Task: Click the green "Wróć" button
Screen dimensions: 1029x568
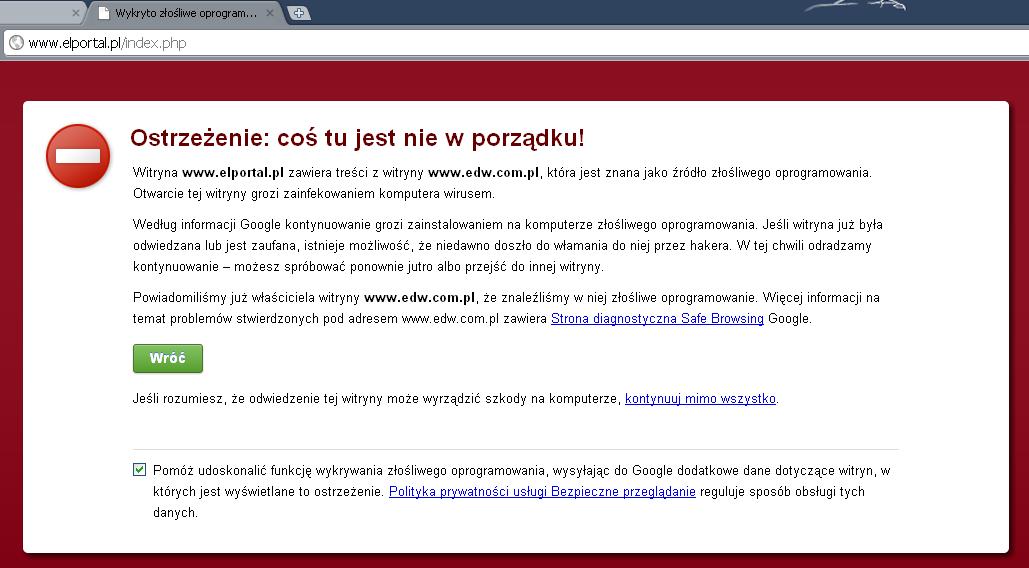Action: point(168,358)
